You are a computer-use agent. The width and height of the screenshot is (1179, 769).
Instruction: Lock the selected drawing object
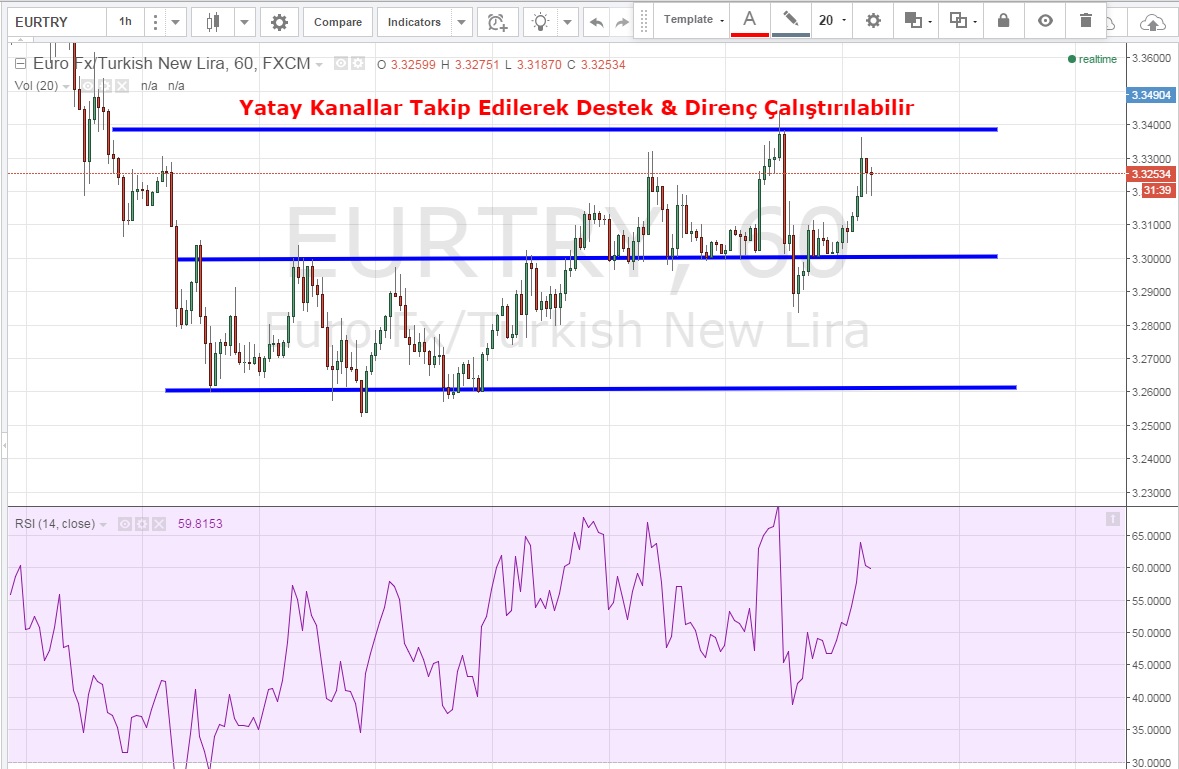[x=1003, y=20]
